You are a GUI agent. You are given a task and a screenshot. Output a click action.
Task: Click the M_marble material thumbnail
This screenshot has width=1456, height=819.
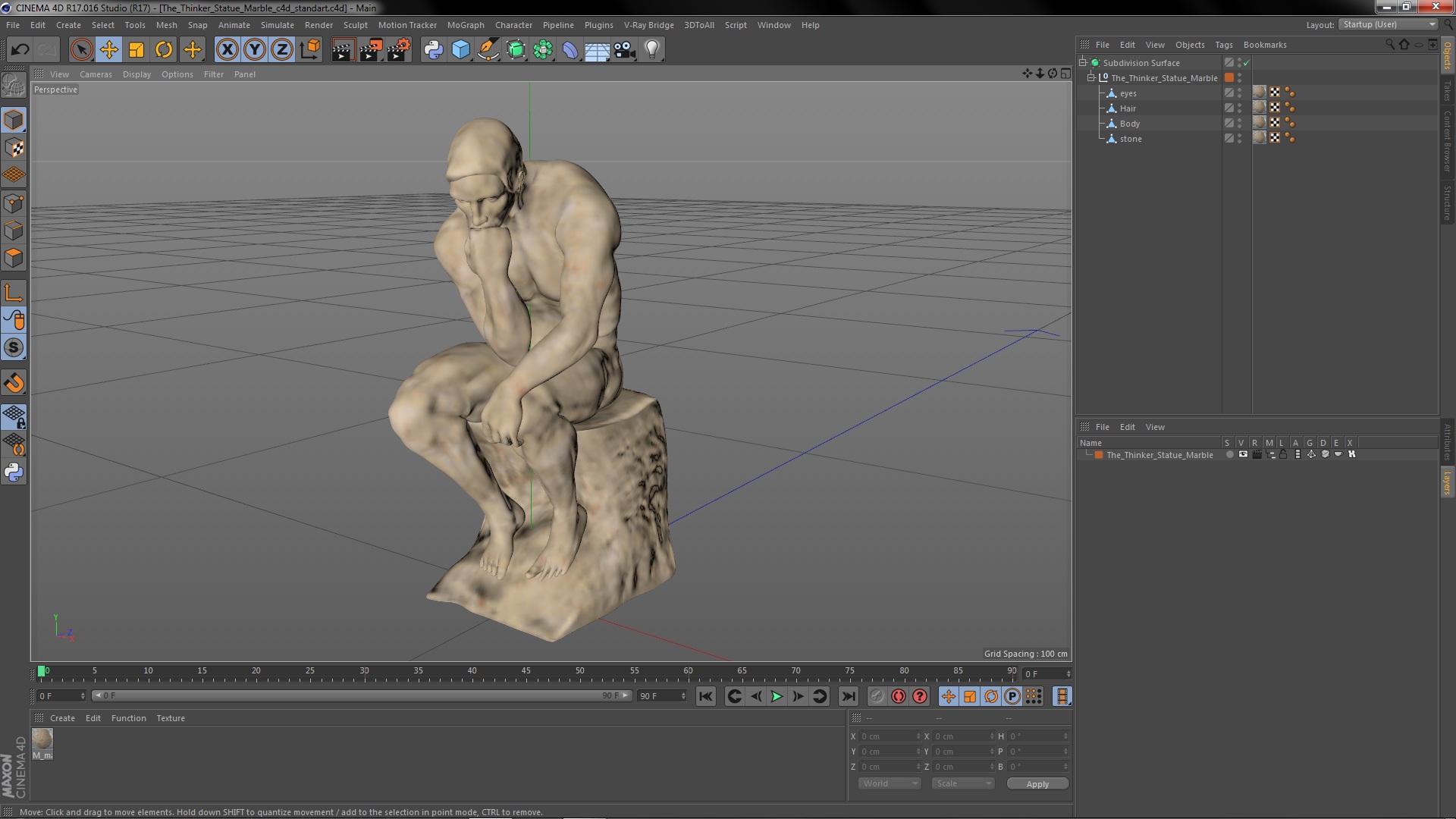(42, 739)
